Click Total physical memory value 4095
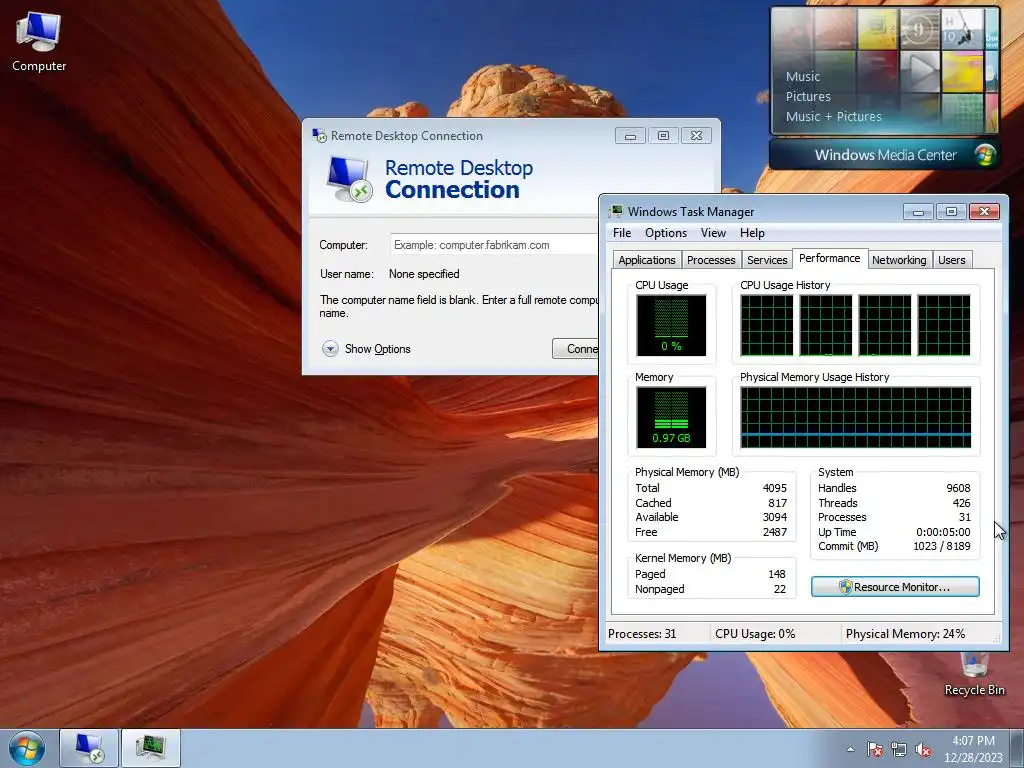 click(775, 488)
